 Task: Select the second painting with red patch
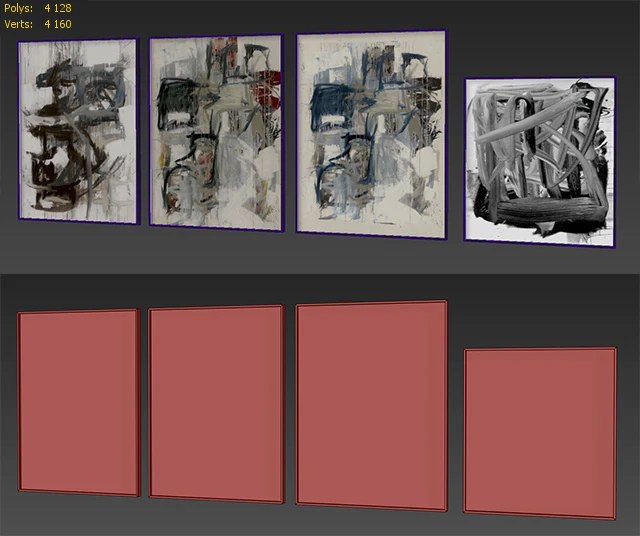coord(216,133)
